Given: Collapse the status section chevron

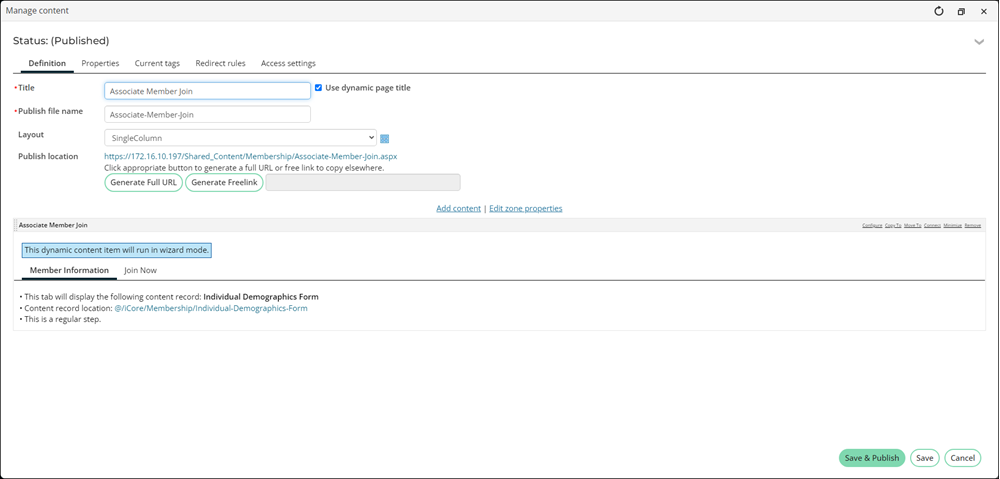Looking at the screenshot, I should [979, 42].
